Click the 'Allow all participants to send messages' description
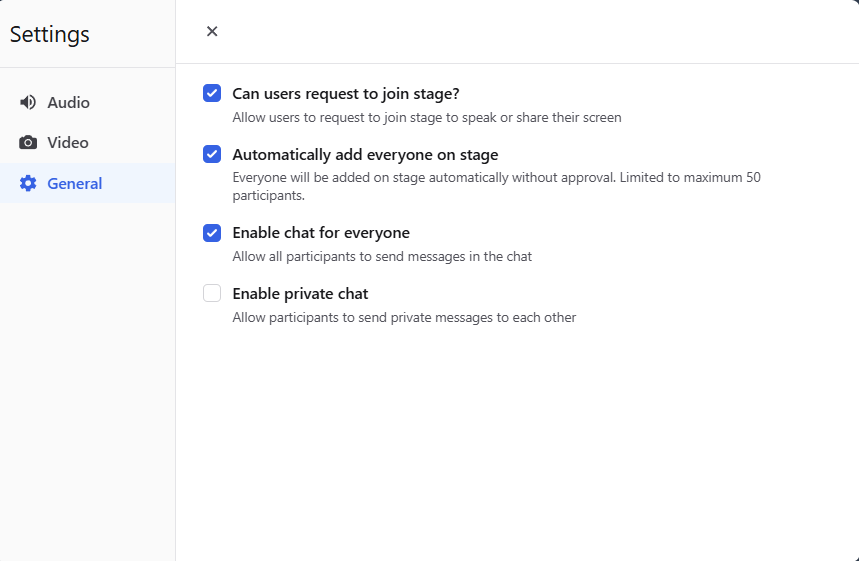The width and height of the screenshot is (859, 561). coord(382,257)
